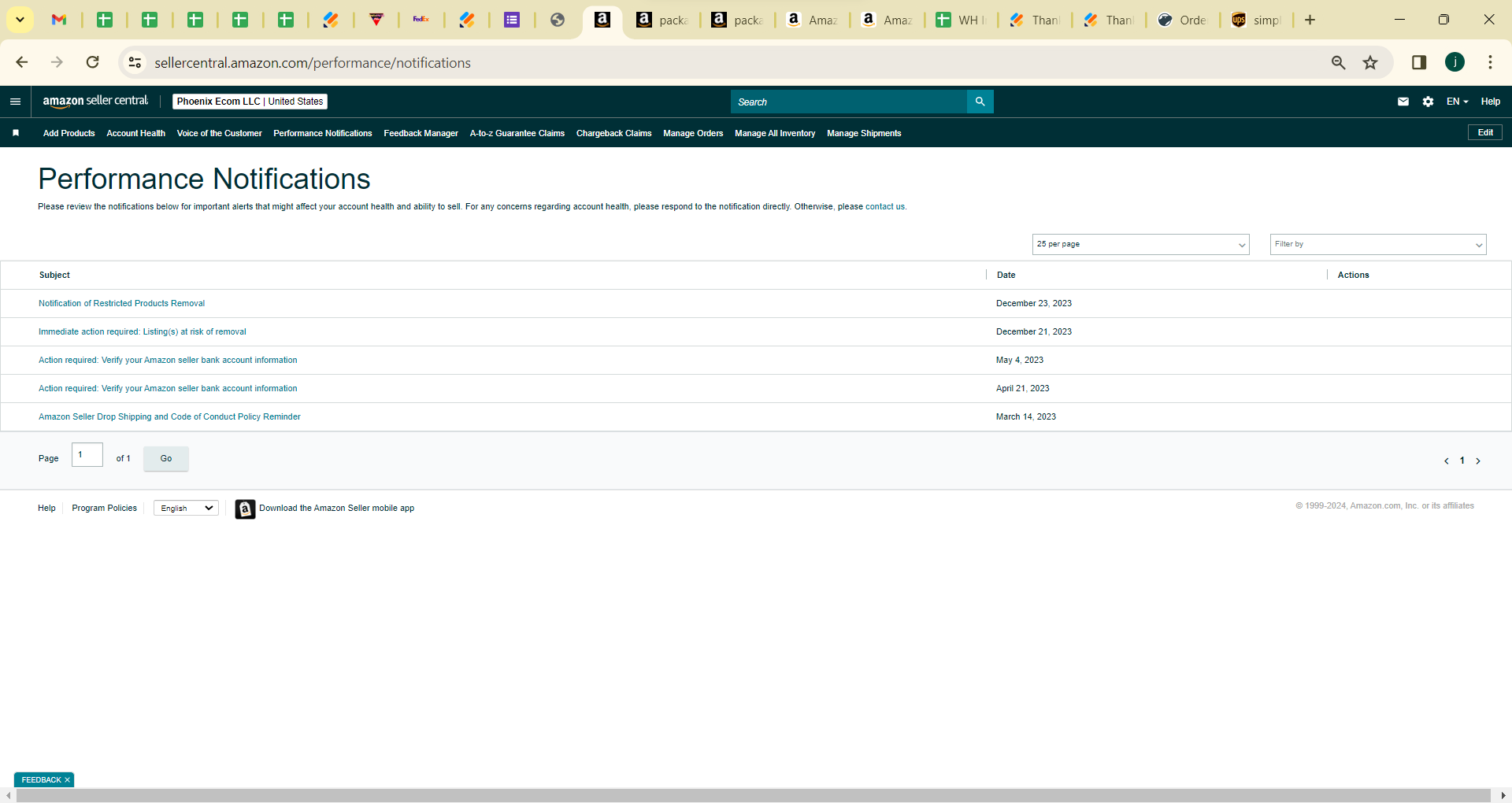
Task: Open Add Products menu item
Action: click(69, 133)
